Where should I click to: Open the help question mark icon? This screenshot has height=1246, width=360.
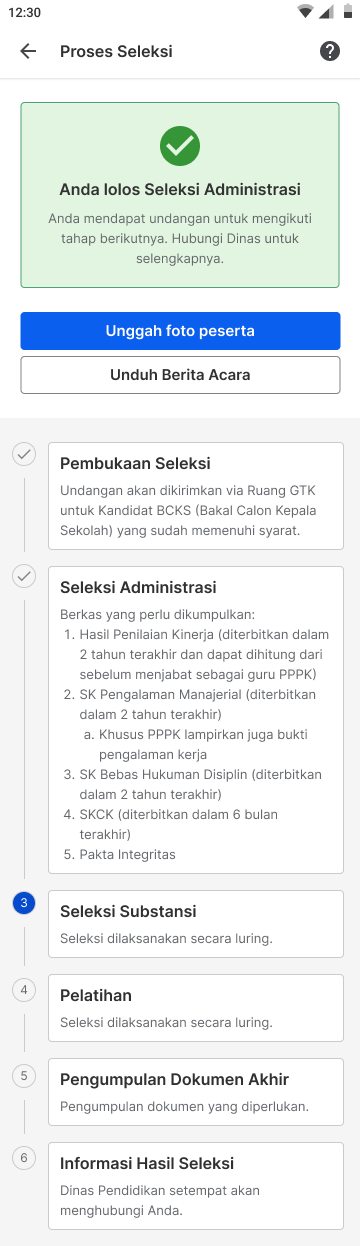[x=330, y=51]
